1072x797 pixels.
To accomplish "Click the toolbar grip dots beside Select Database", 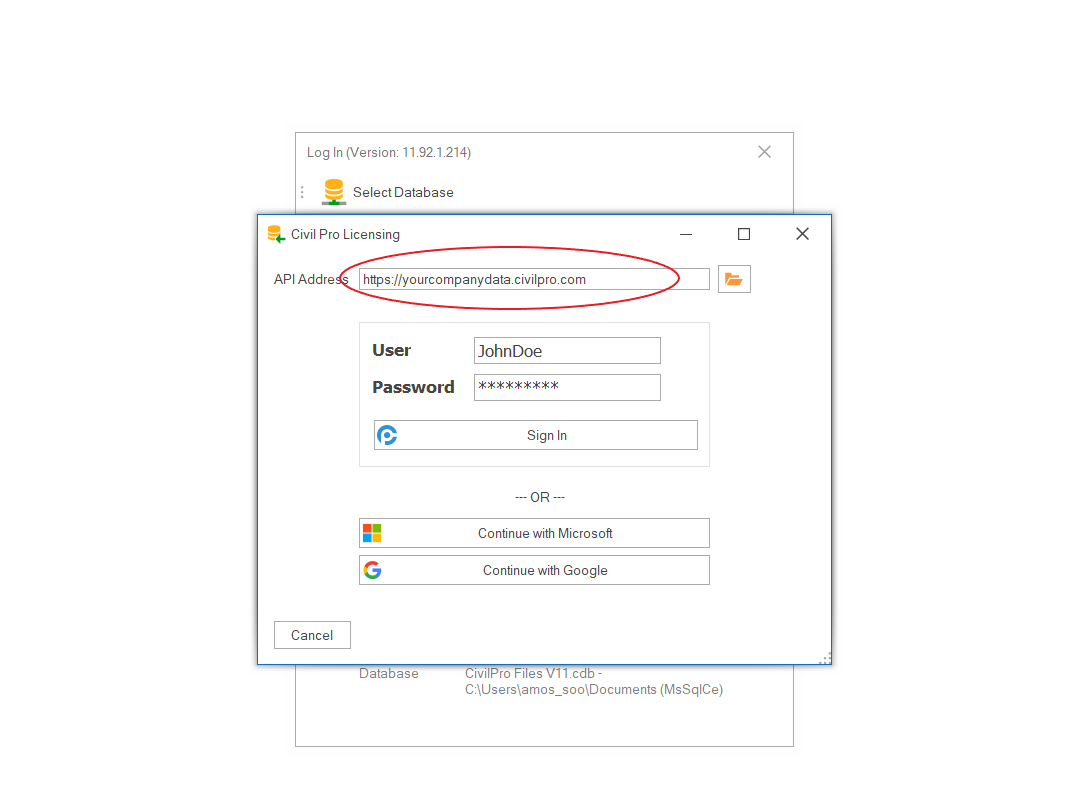I will click(x=303, y=192).
